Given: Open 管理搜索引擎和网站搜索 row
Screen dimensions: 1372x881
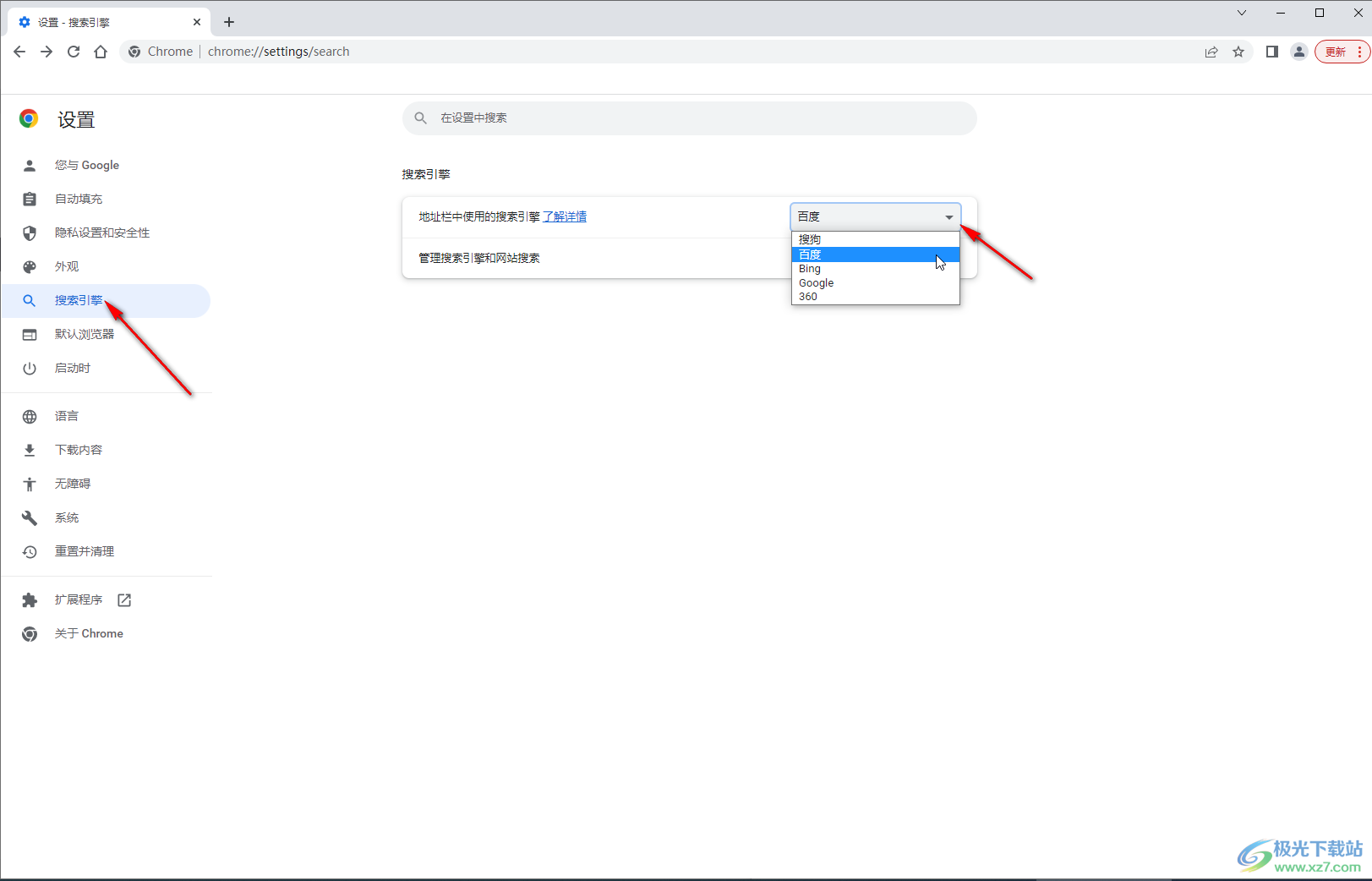Looking at the screenshot, I should click(x=689, y=259).
